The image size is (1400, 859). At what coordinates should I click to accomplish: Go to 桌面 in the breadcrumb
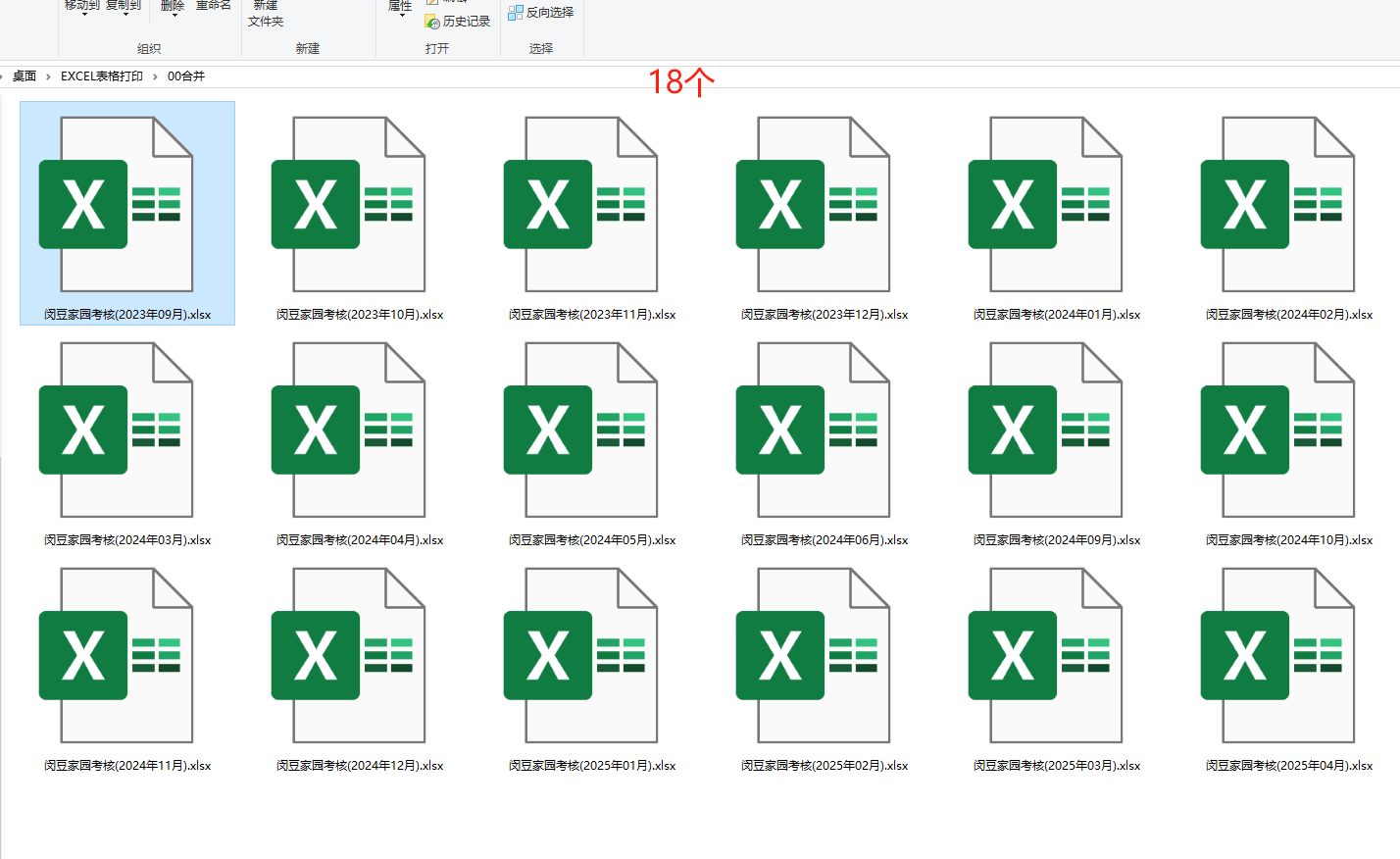pyautogui.click(x=25, y=76)
